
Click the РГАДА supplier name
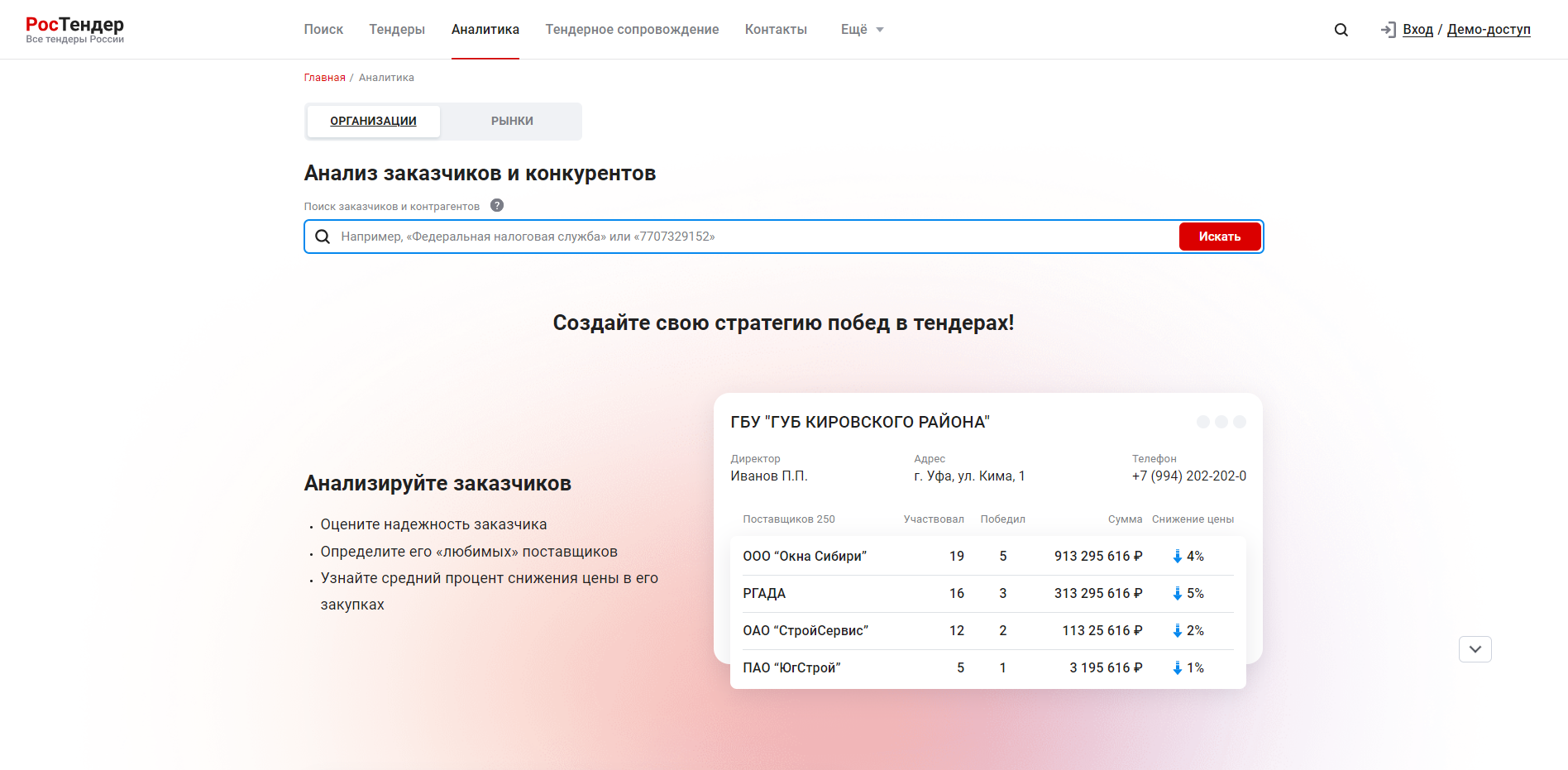coord(764,593)
